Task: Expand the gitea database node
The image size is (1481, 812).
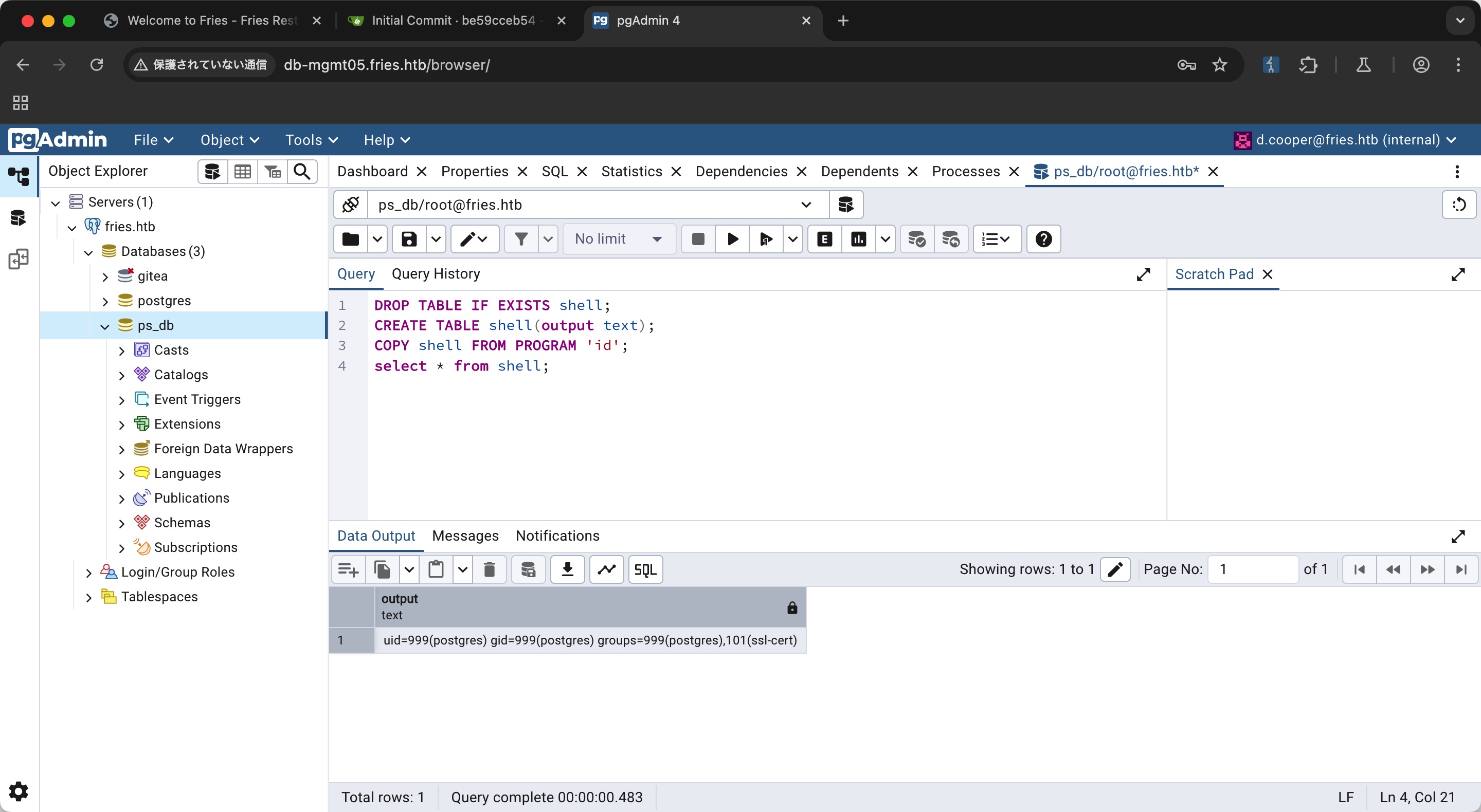Action: click(x=105, y=276)
